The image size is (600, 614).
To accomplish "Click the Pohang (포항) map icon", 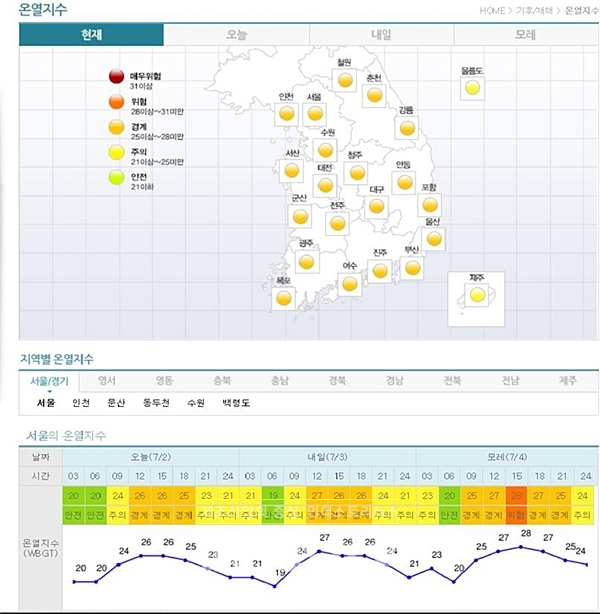I will coord(430,204).
